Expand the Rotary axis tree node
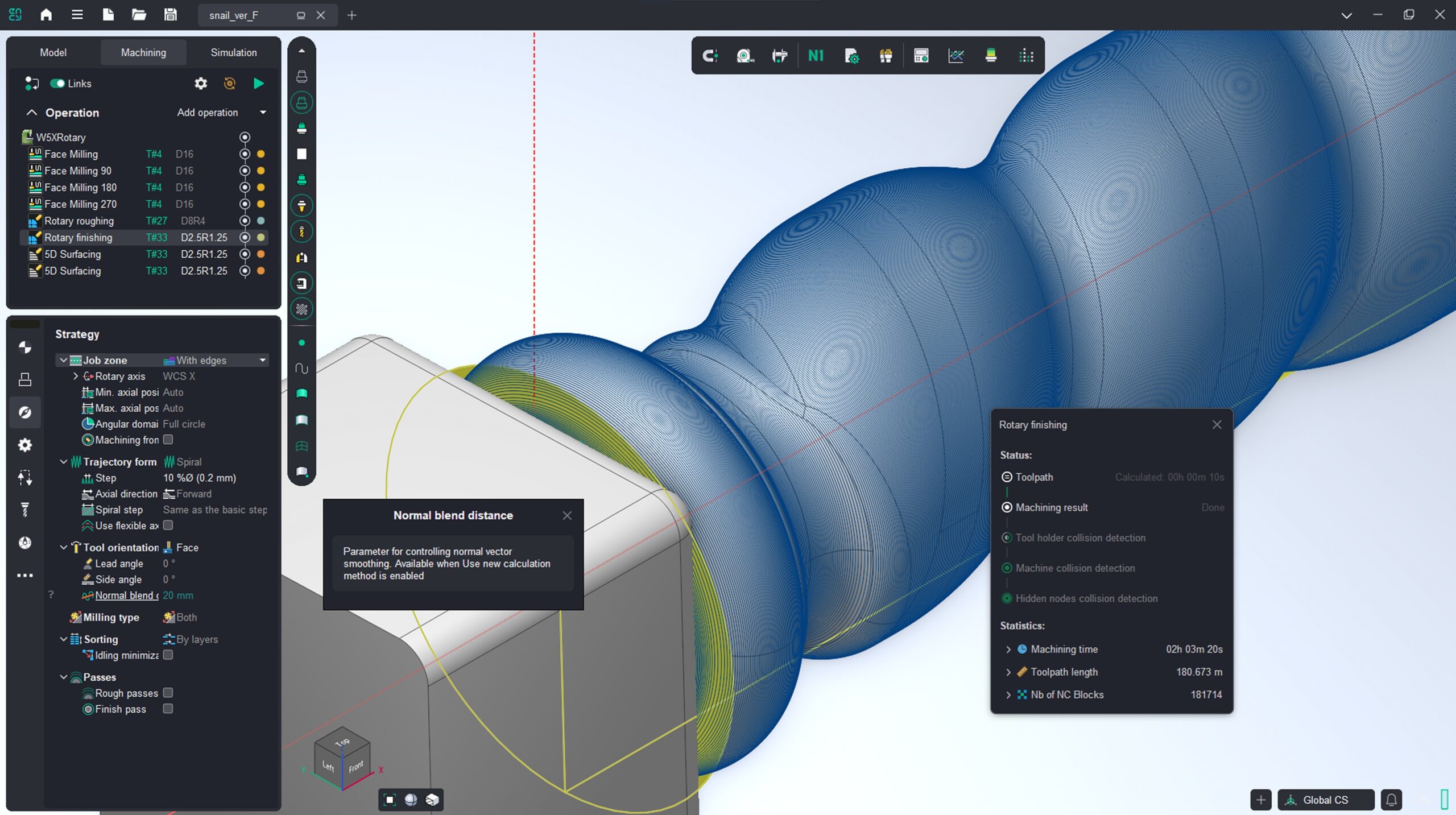Screen dimensions: 1456x815 pyautogui.click(x=76, y=376)
